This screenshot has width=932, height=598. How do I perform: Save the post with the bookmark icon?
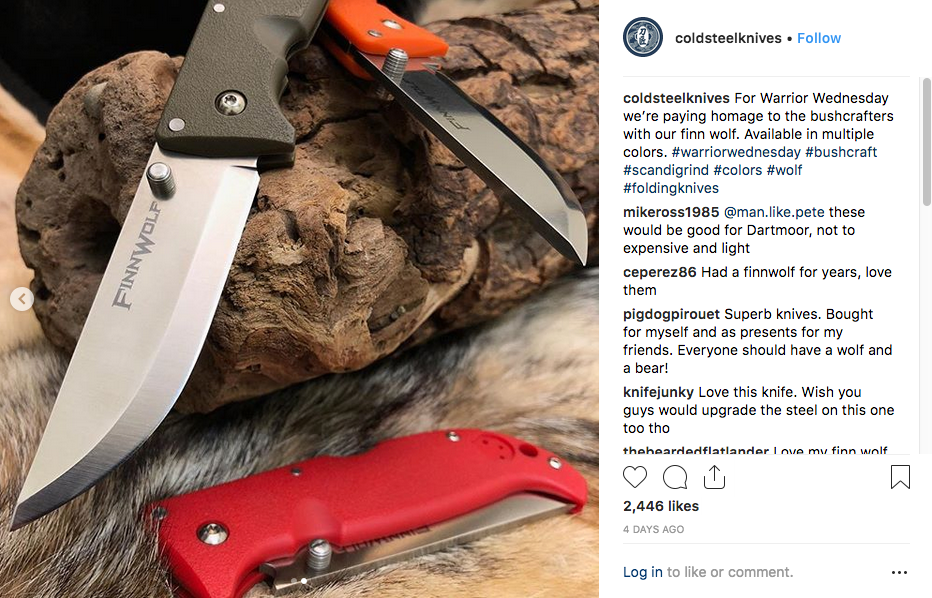[x=900, y=477]
